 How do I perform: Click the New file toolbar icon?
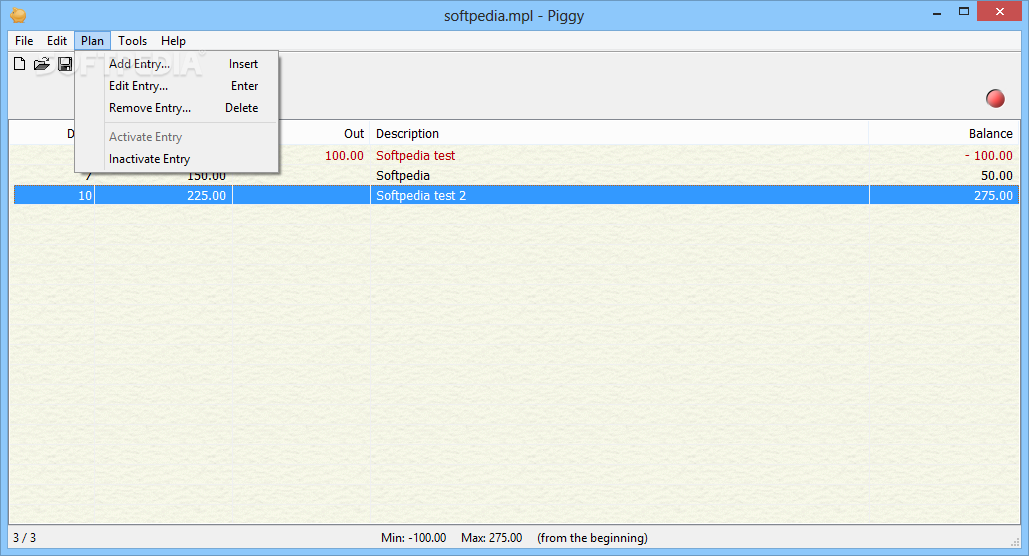coord(20,64)
